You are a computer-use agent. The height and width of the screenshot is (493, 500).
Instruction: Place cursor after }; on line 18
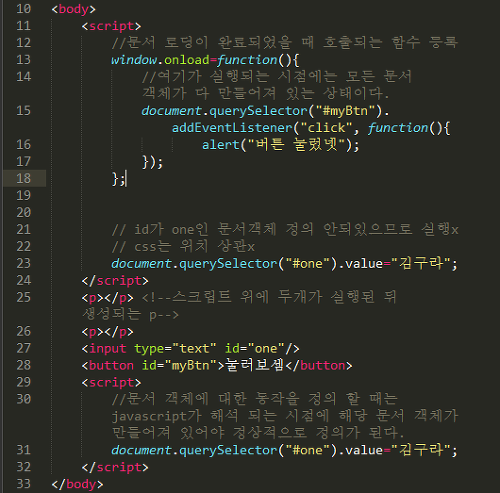pos(126,179)
